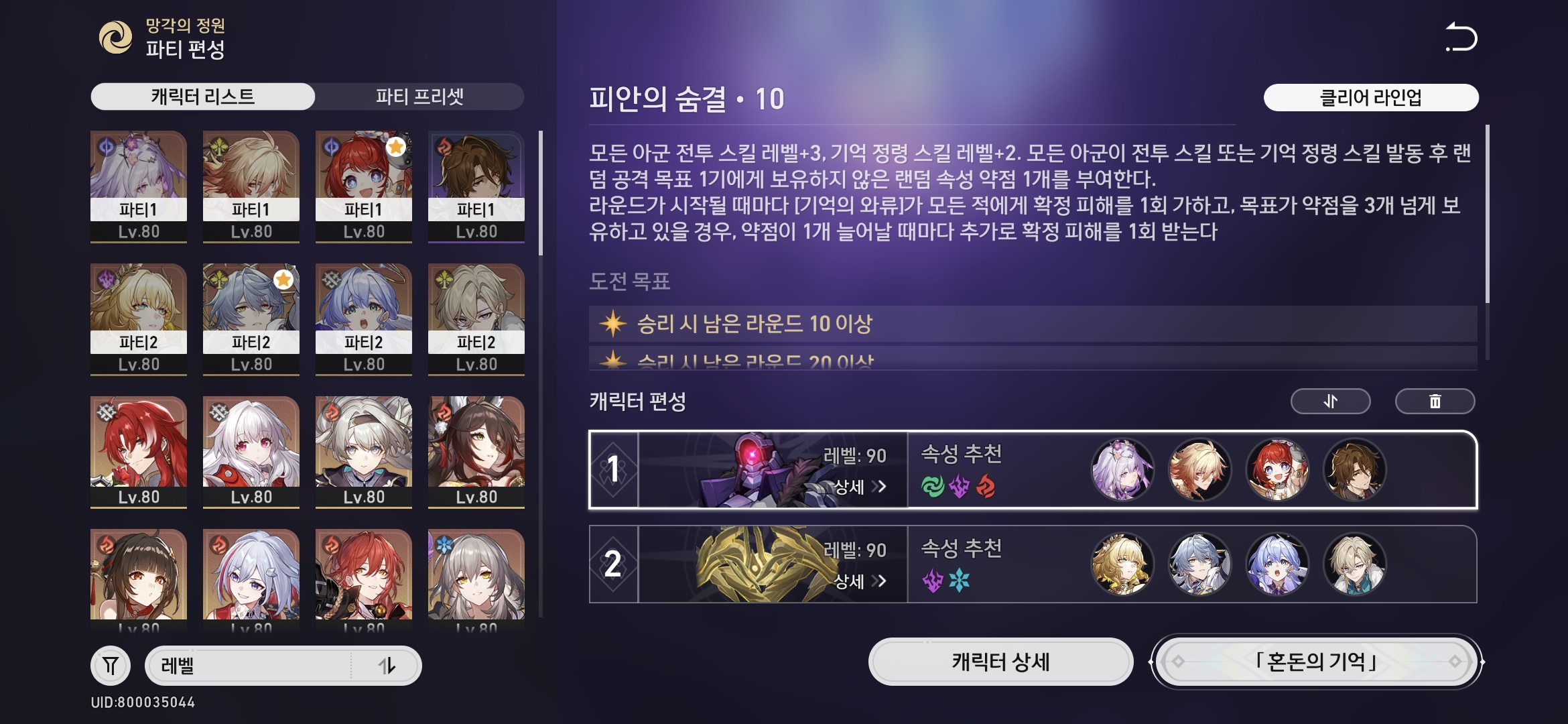
Task: Toggle the starred blue-haired 파티2 character card
Action: (251, 319)
